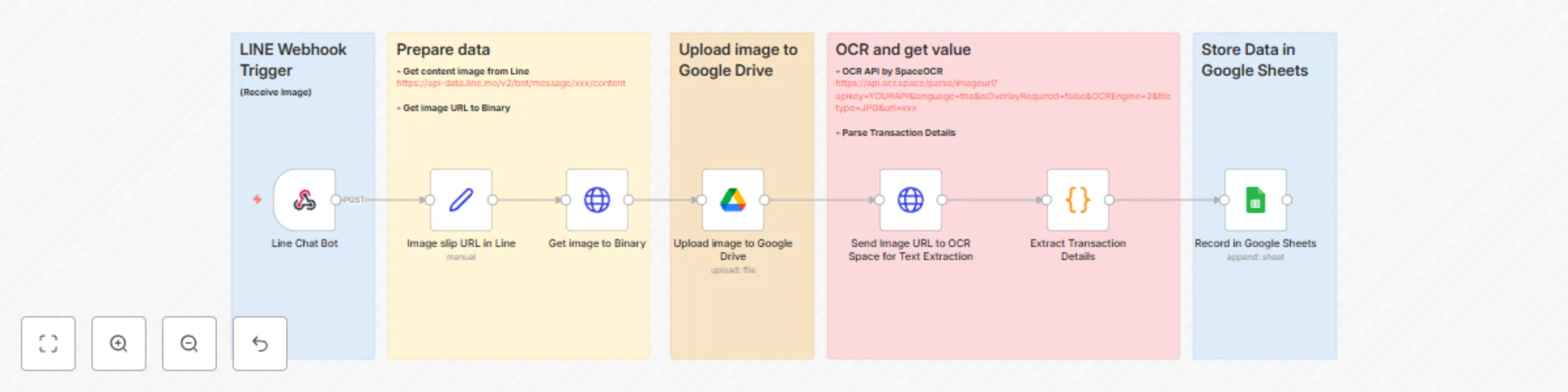Click the '(Receive Image)' subtitle text

[x=276, y=92]
